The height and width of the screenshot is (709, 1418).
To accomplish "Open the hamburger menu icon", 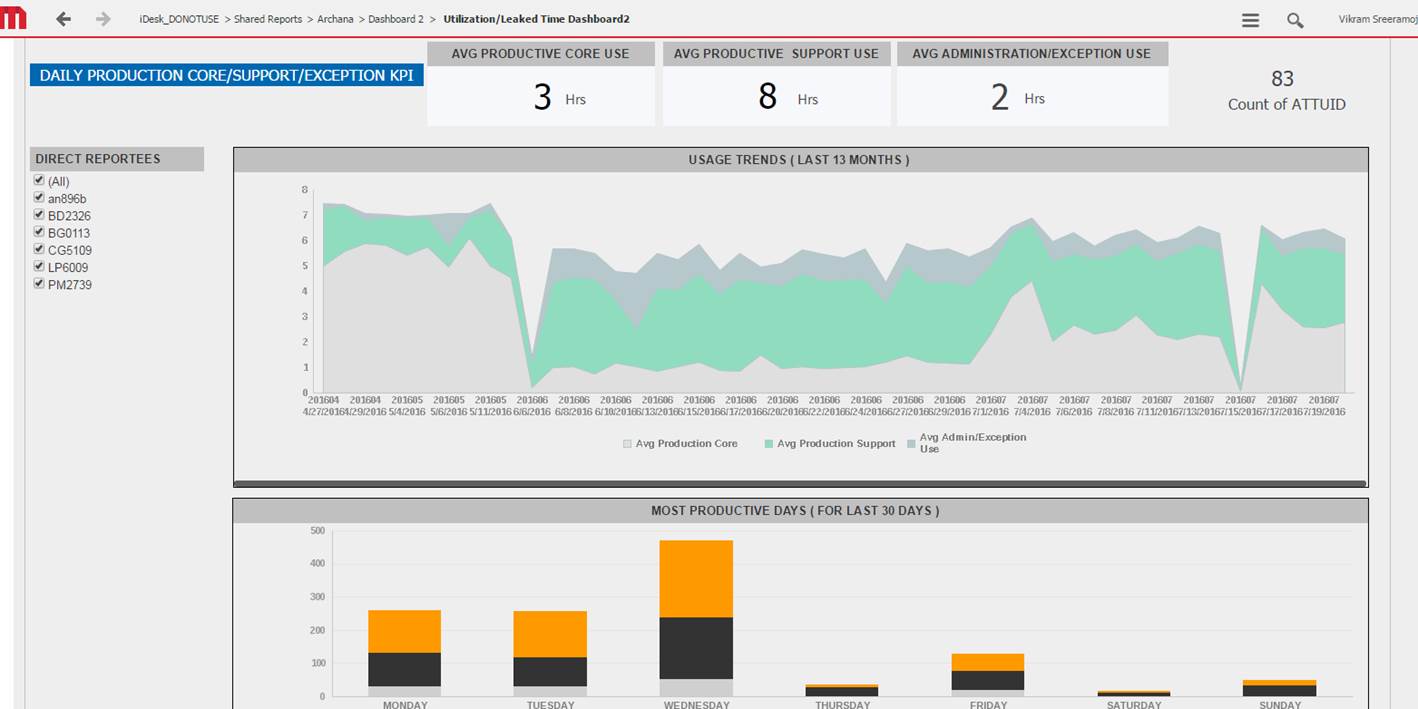I will (x=1250, y=20).
